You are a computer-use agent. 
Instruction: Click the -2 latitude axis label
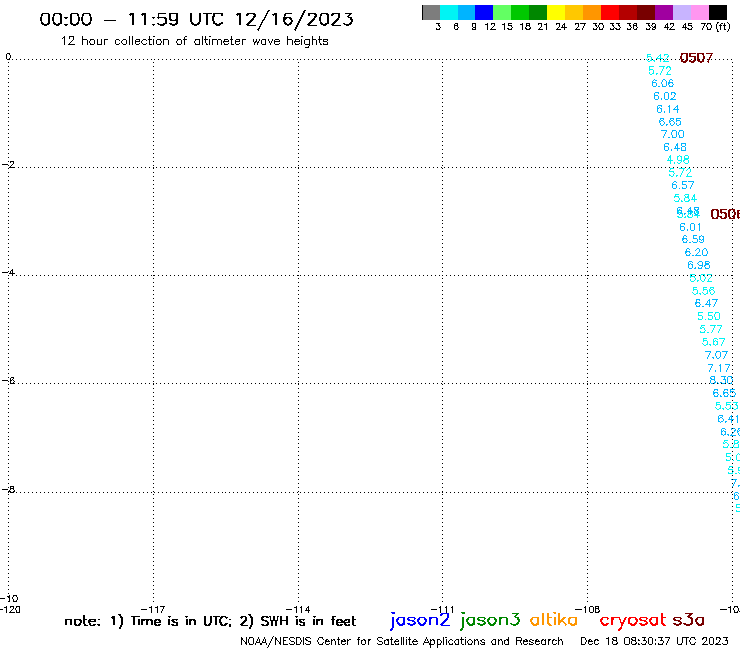point(8,165)
